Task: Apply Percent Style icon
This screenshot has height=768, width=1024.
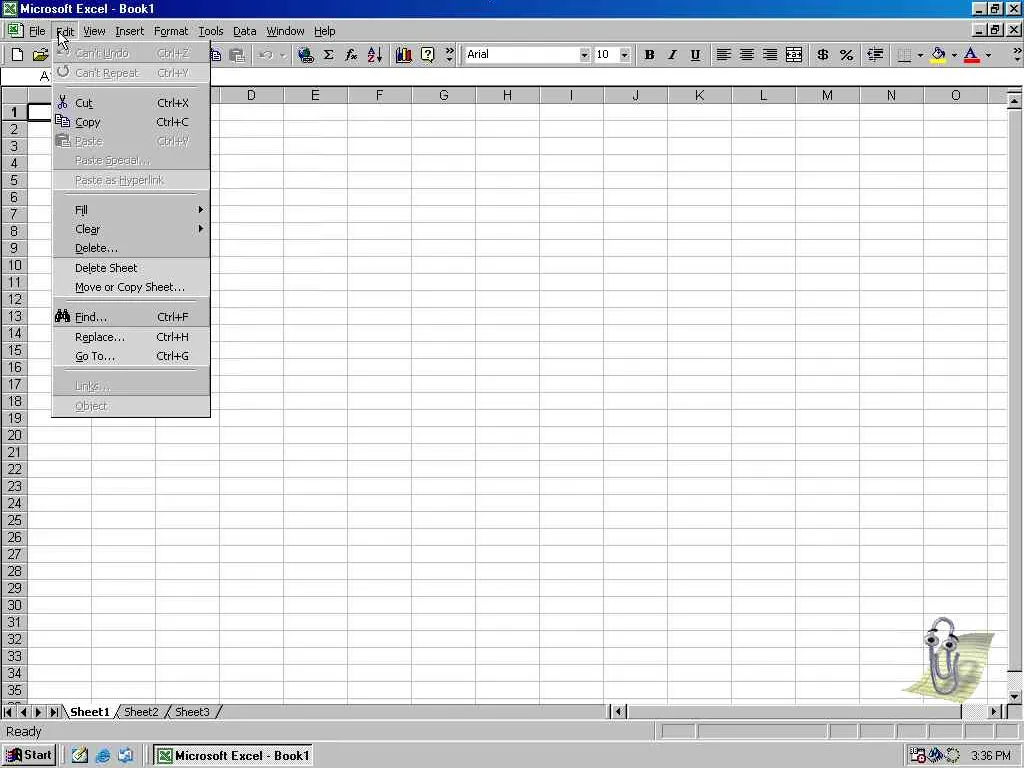Action: pyautogui.click(x=846, y=55)
